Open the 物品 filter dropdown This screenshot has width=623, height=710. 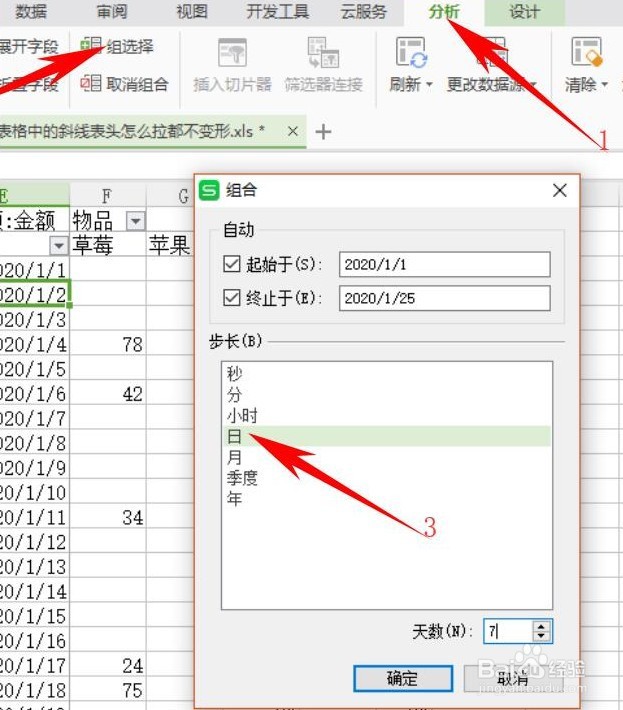pyautogui.click(x=135, y=221)
